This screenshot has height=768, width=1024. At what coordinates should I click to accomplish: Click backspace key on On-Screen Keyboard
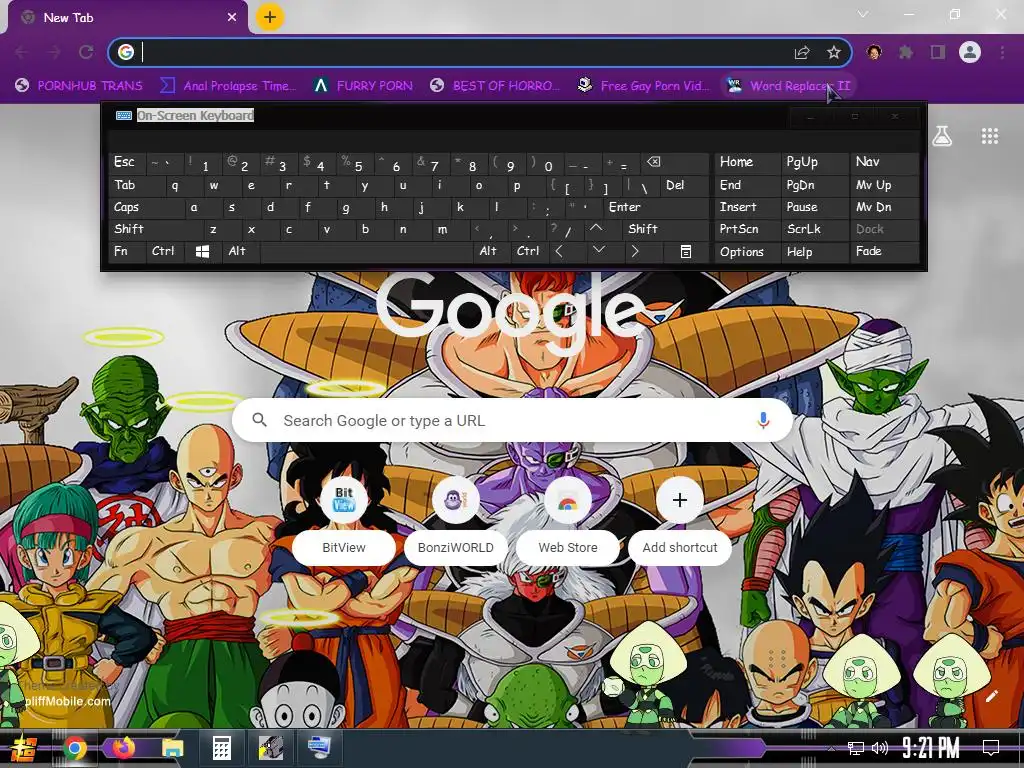[677, 163]
